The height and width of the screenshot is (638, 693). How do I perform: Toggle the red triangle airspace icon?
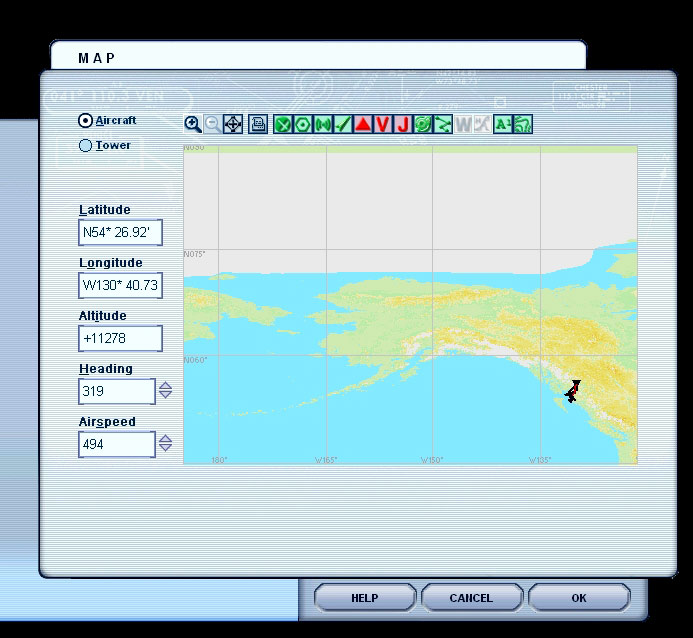click(x=363, y=124)
